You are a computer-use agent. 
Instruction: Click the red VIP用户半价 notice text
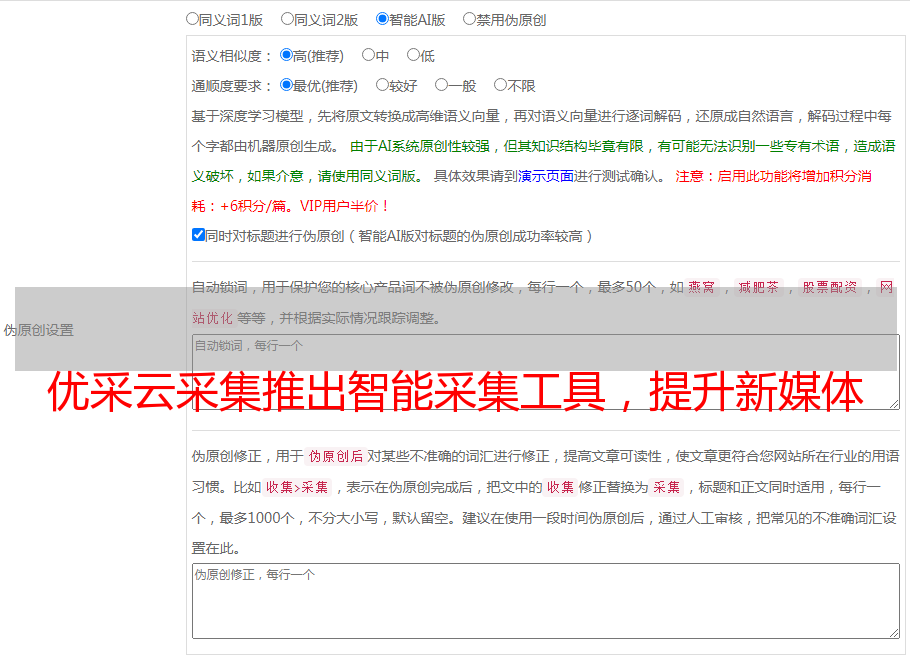pyautogui.click(x=343, y=206)
